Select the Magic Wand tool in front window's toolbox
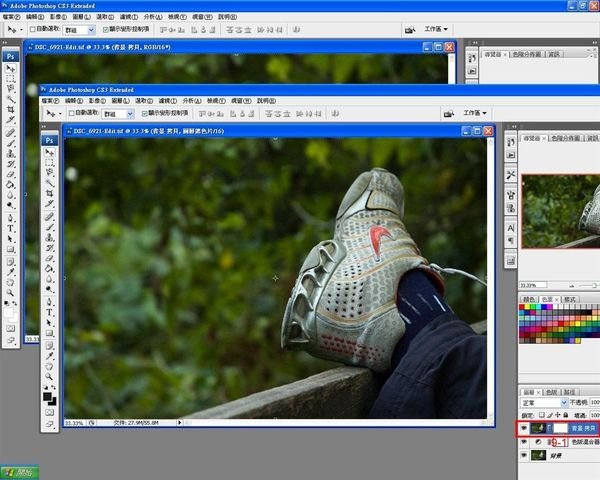600x480 pixels. pyautogui.click(x=50, y=183)
